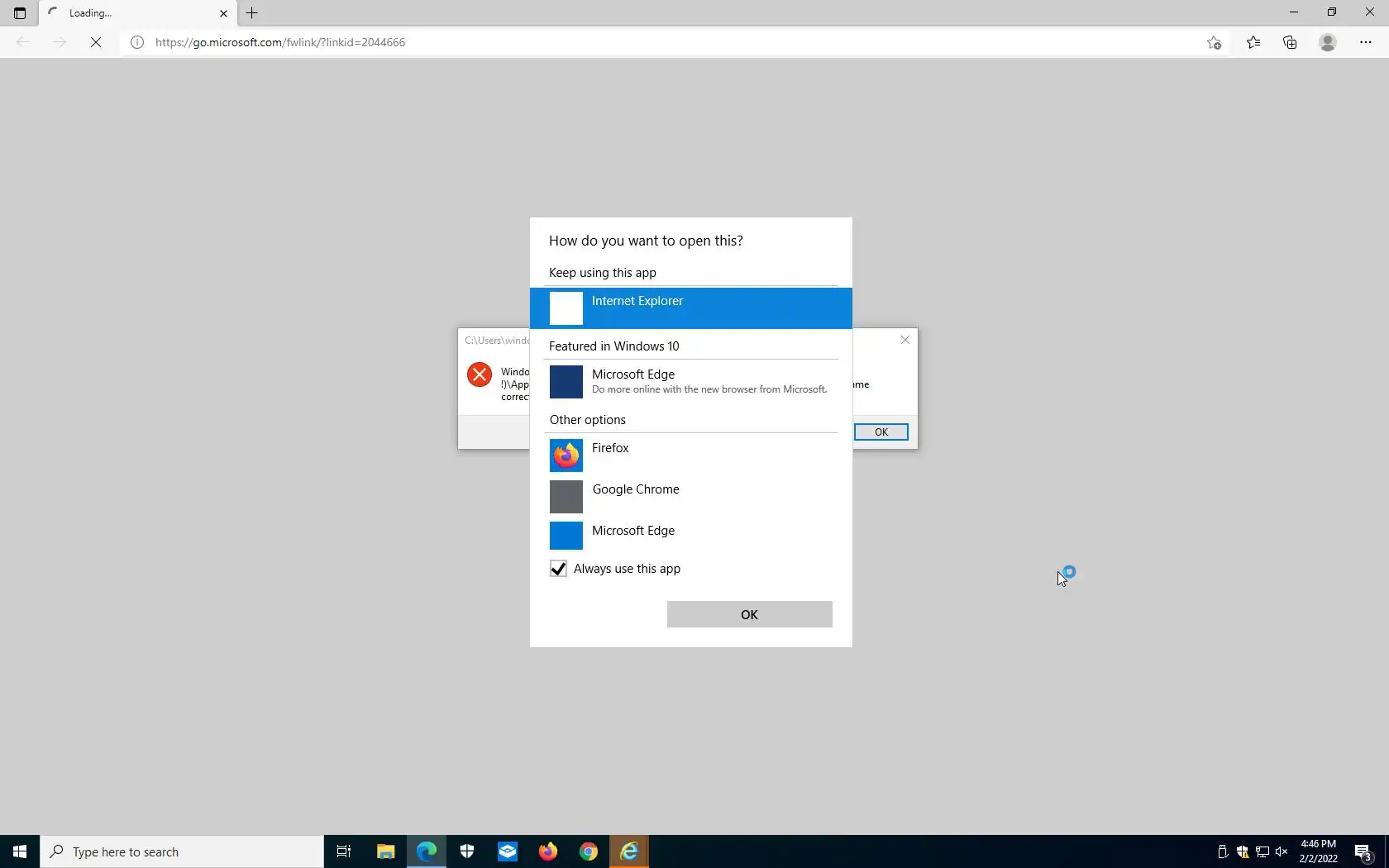
Task: Open Task View from taskbar
Action: click(x=344, y=851)
